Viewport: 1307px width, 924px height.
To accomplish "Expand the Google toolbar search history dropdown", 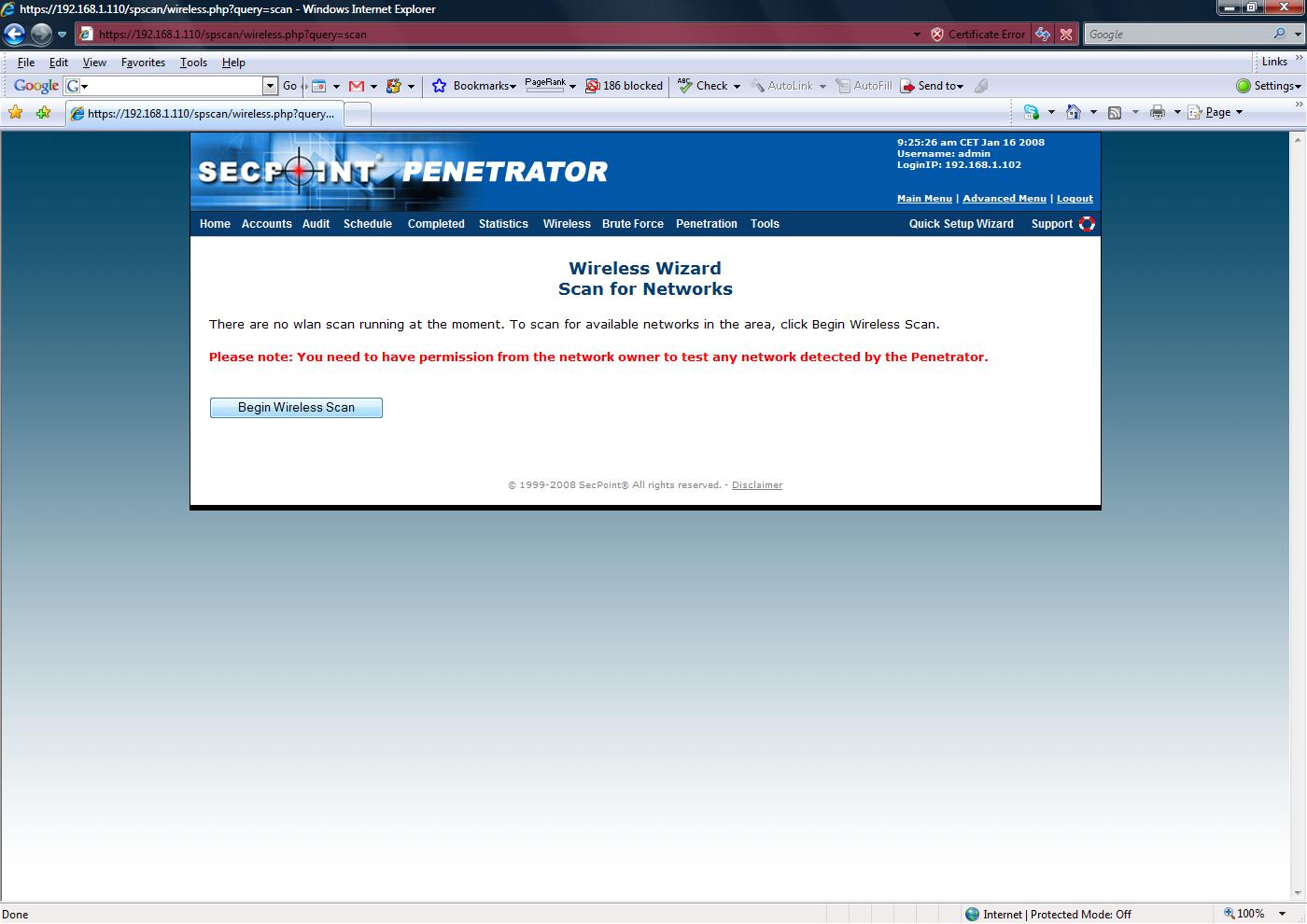I will pyautogui.click(x=271, y=86).
